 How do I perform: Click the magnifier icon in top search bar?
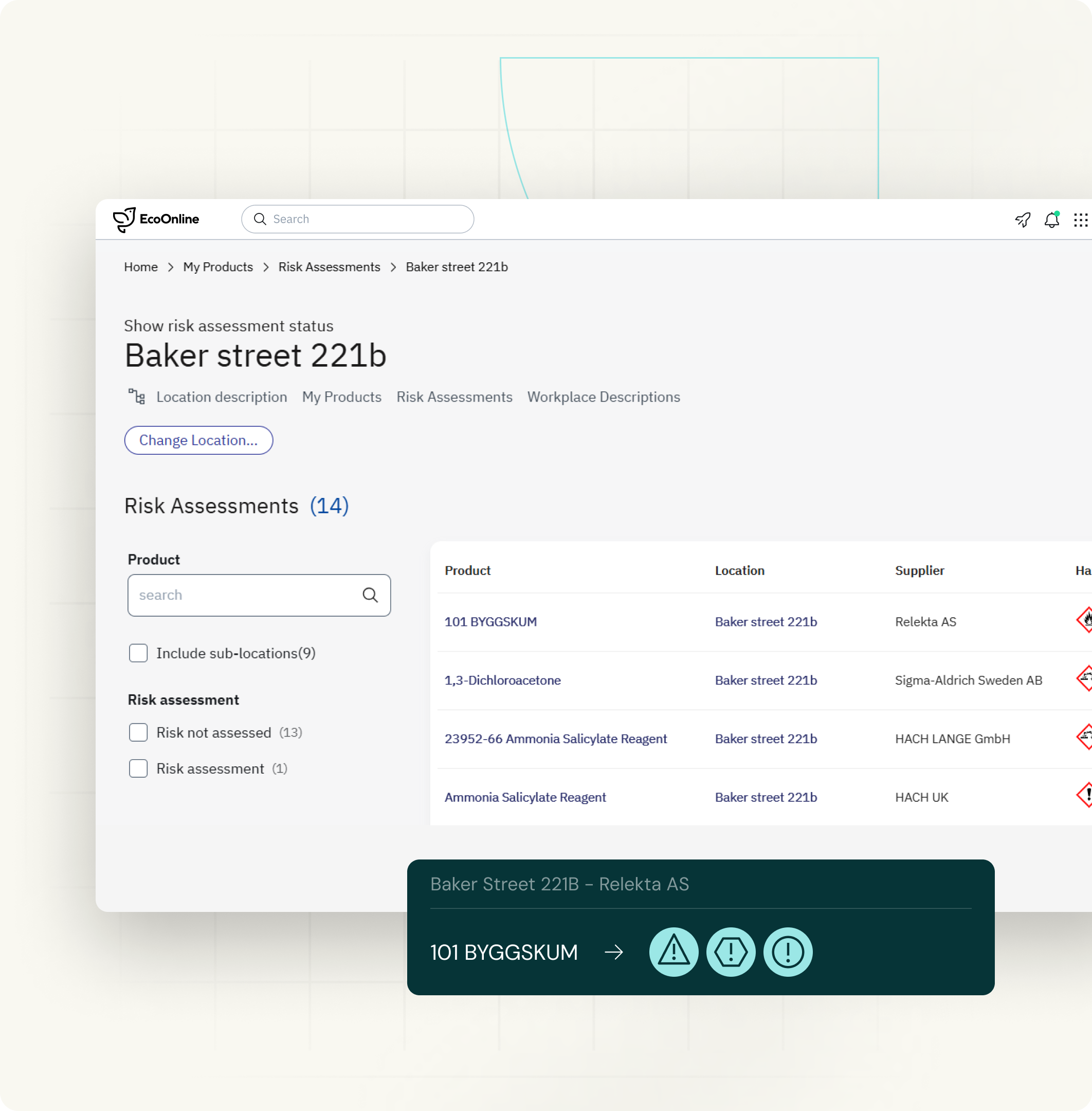(x=260, y=219)
